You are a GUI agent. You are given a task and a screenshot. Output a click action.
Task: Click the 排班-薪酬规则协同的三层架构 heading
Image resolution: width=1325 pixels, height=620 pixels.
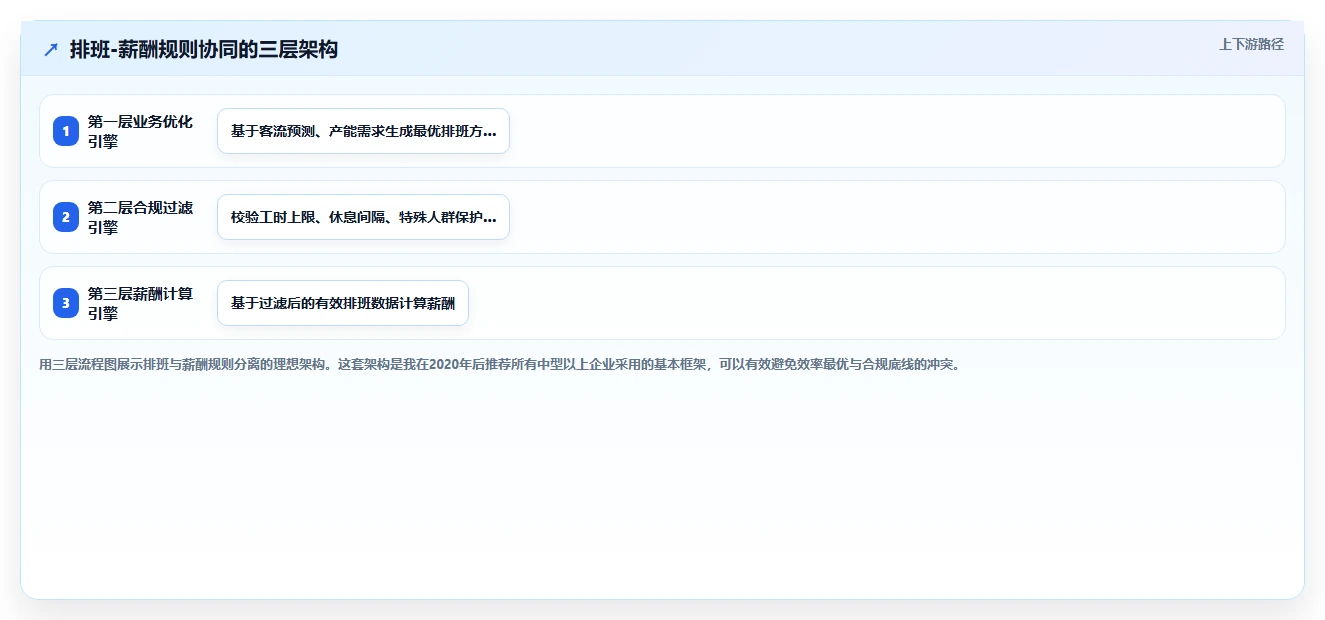click(x=204, y=50)
